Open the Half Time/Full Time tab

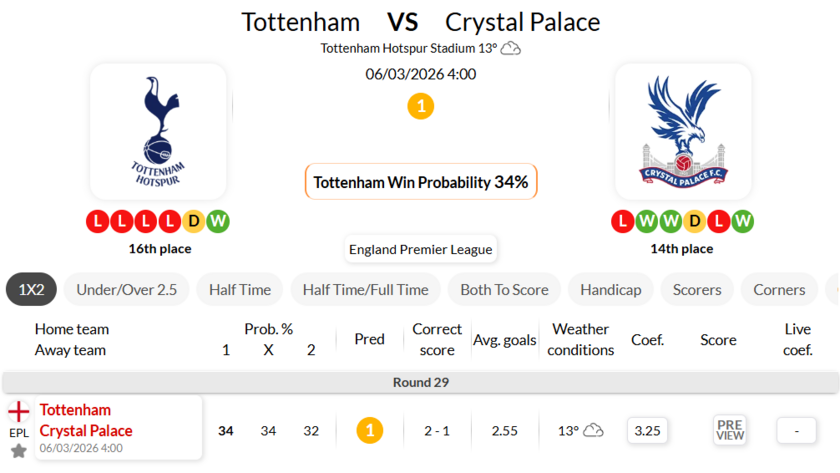pyautogui.click(x=365, y=289)
